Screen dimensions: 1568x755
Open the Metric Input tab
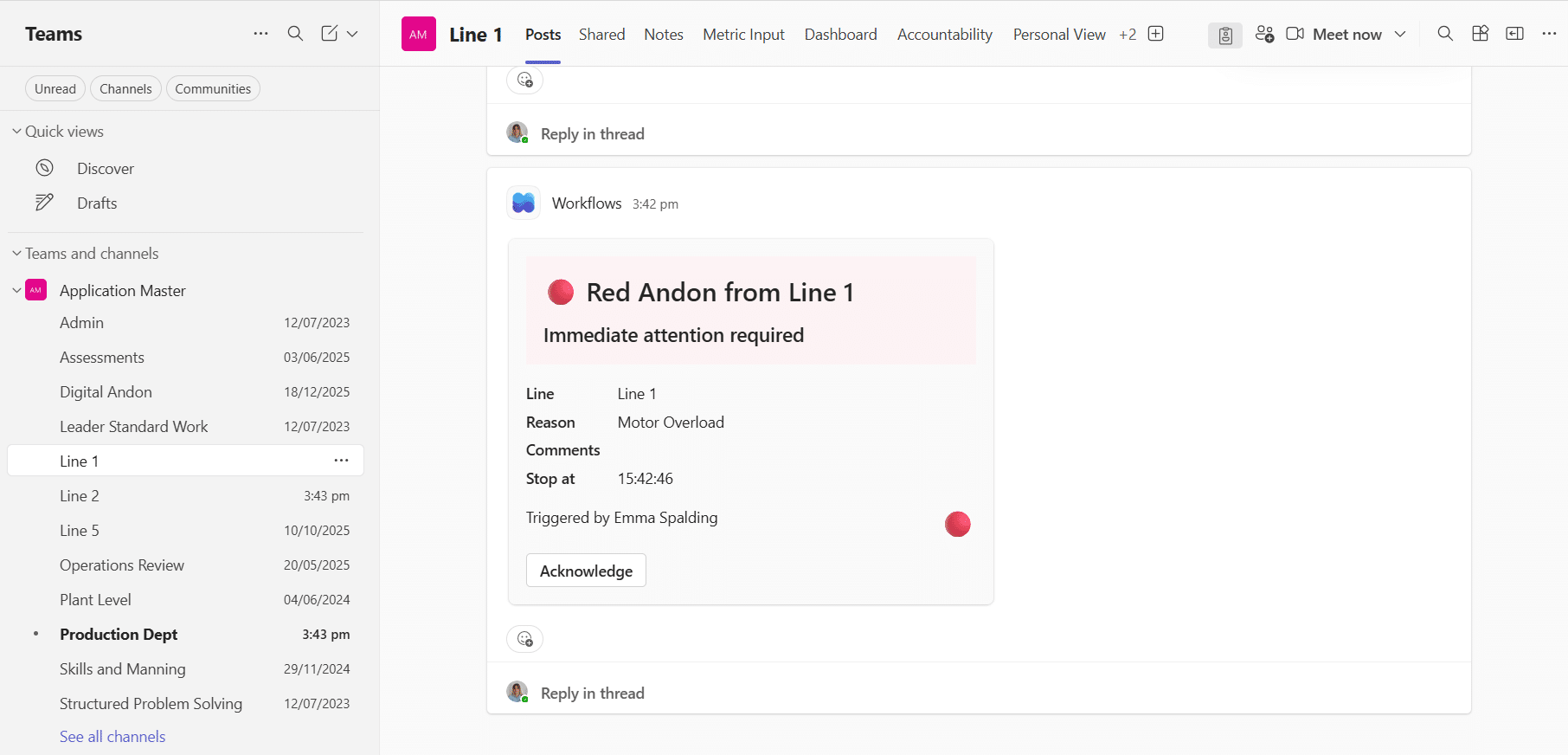point(743,35)
